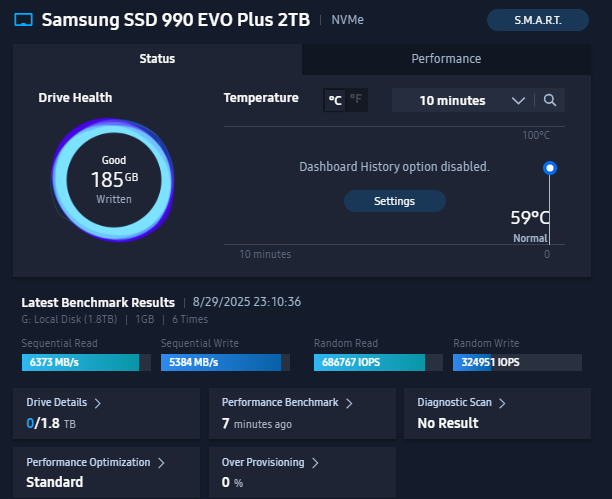Image resolution: width=612 pixels, height=499 pixels.
Task: Select Fahrenheit temperature unit
Action: (356, 99)
